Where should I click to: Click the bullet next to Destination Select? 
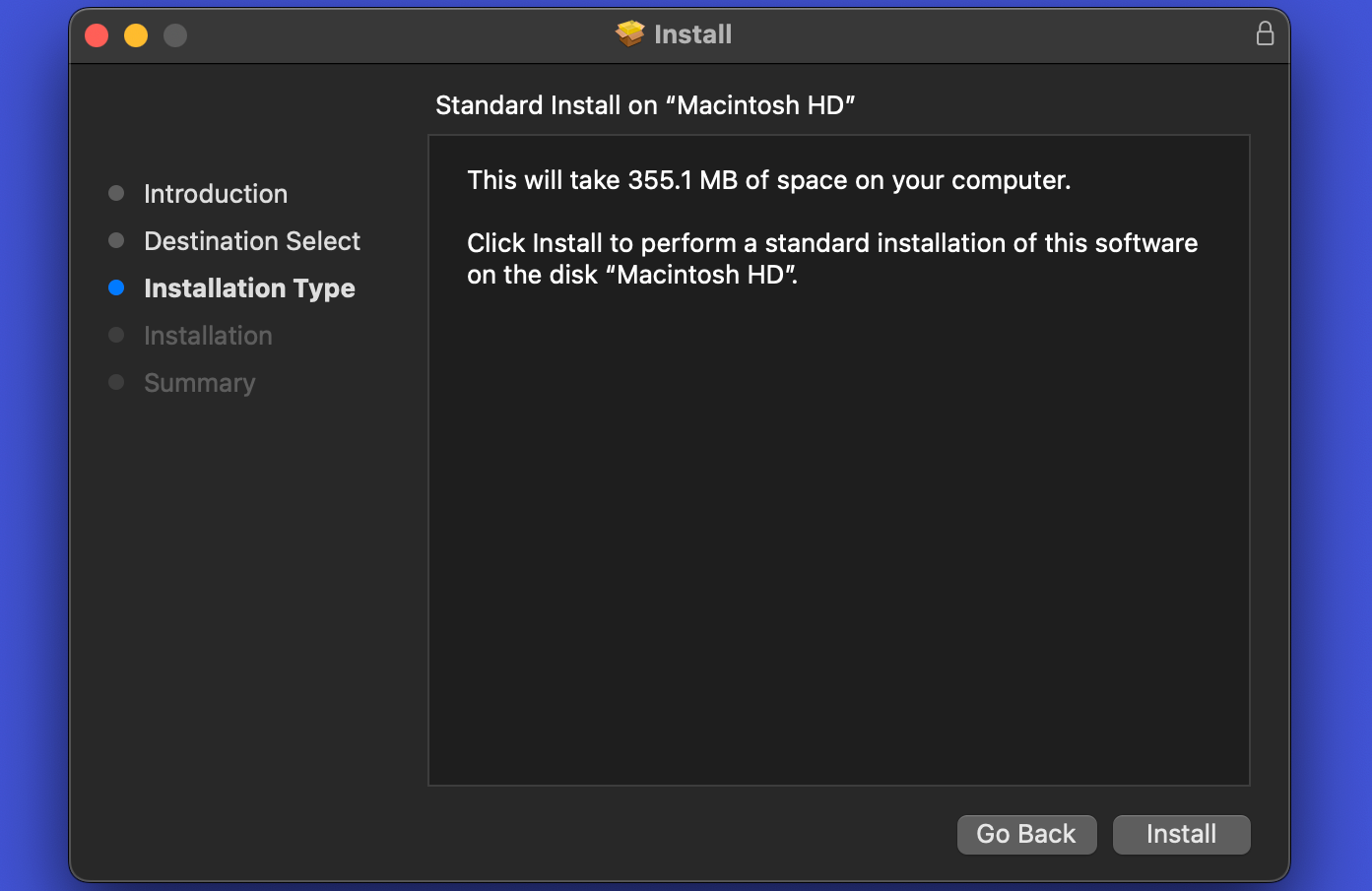click(116, 240)
